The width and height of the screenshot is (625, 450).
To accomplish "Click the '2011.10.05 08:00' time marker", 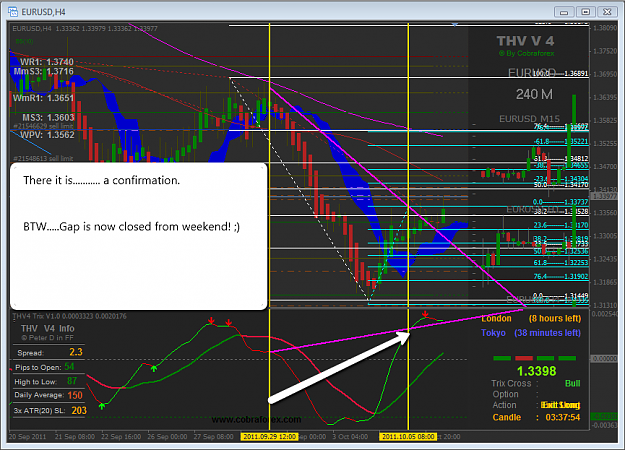I will coord(408,437).
